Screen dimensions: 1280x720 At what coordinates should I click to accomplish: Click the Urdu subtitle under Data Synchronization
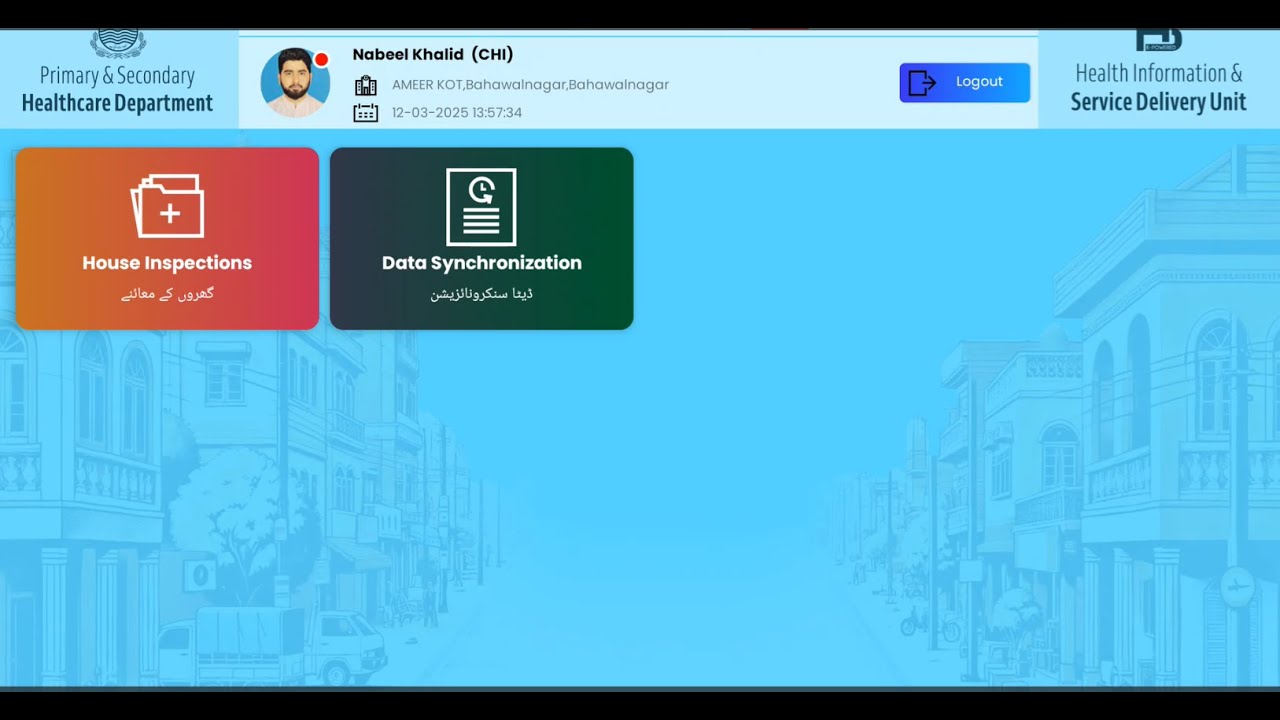pos(481,294)
